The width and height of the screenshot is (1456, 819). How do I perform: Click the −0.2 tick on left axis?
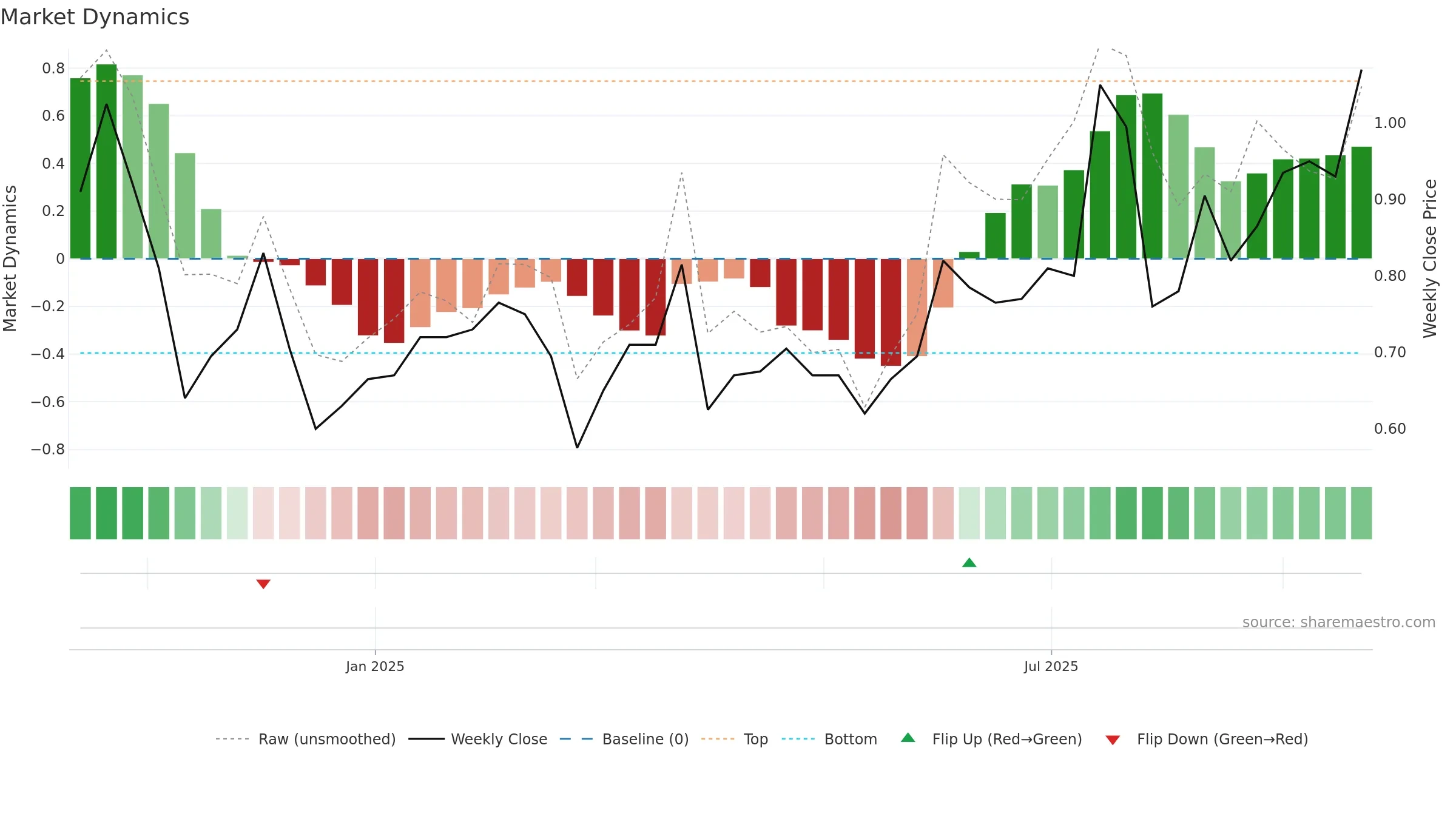coord(47,306)
